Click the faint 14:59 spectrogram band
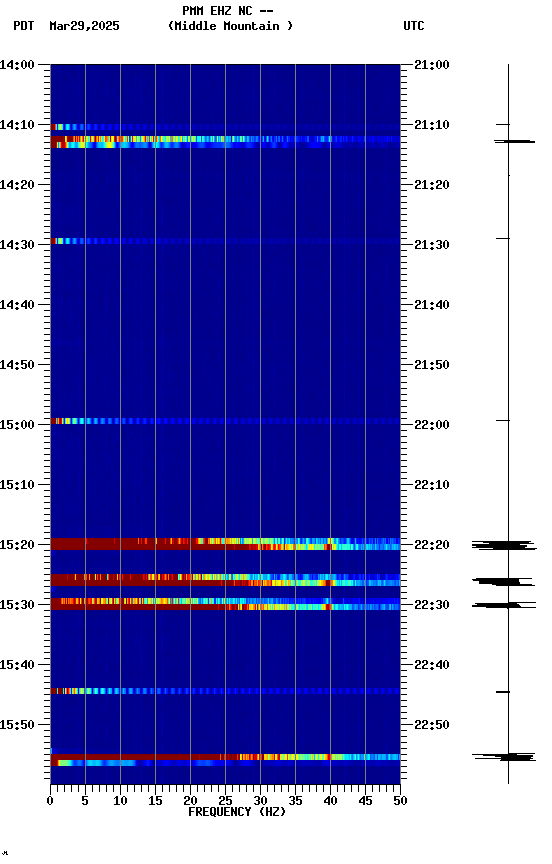 tap(225, 421)
